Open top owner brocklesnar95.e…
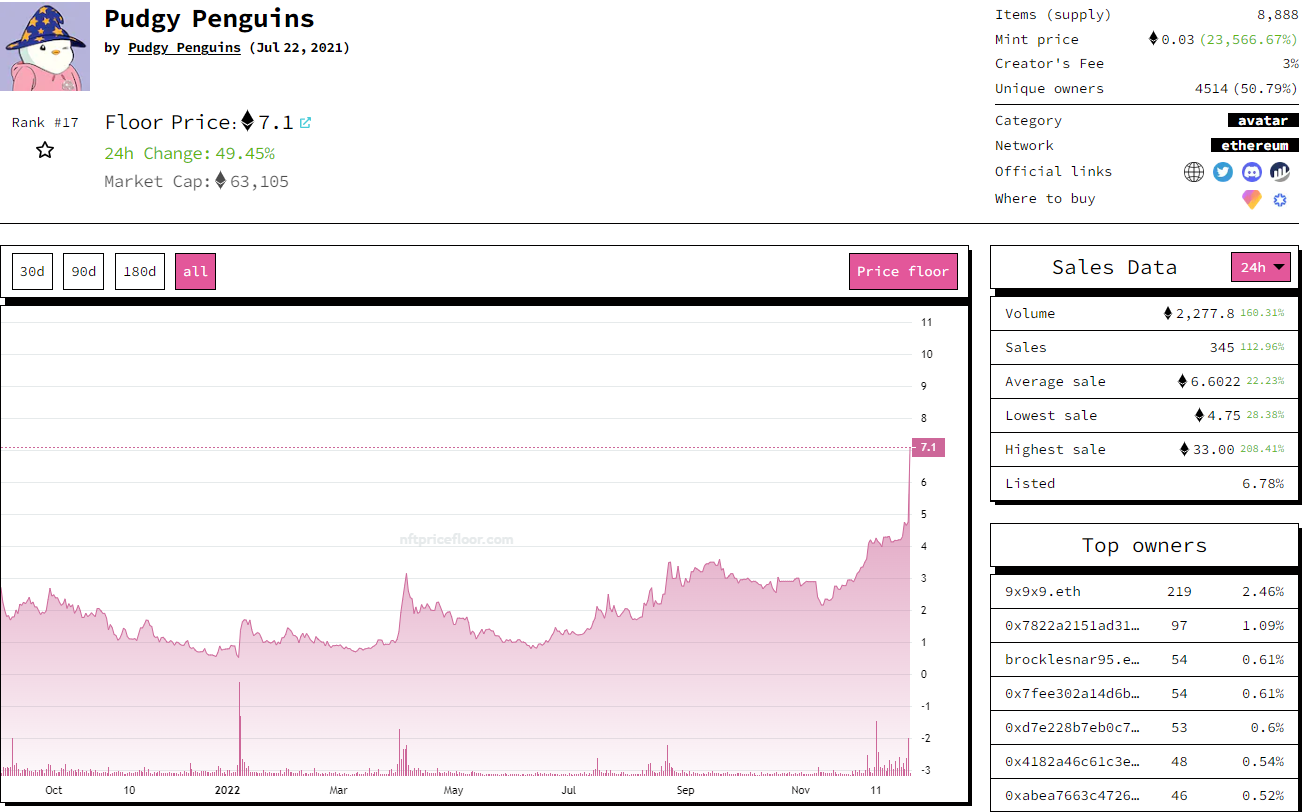Viewport: 1306px width, 812px height. [1072, 659]
